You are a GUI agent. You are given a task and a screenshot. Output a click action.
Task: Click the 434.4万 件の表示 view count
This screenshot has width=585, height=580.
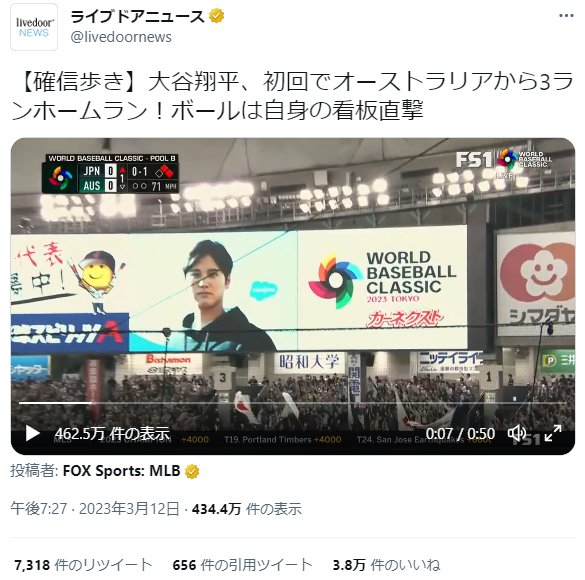tap(247, 509)
